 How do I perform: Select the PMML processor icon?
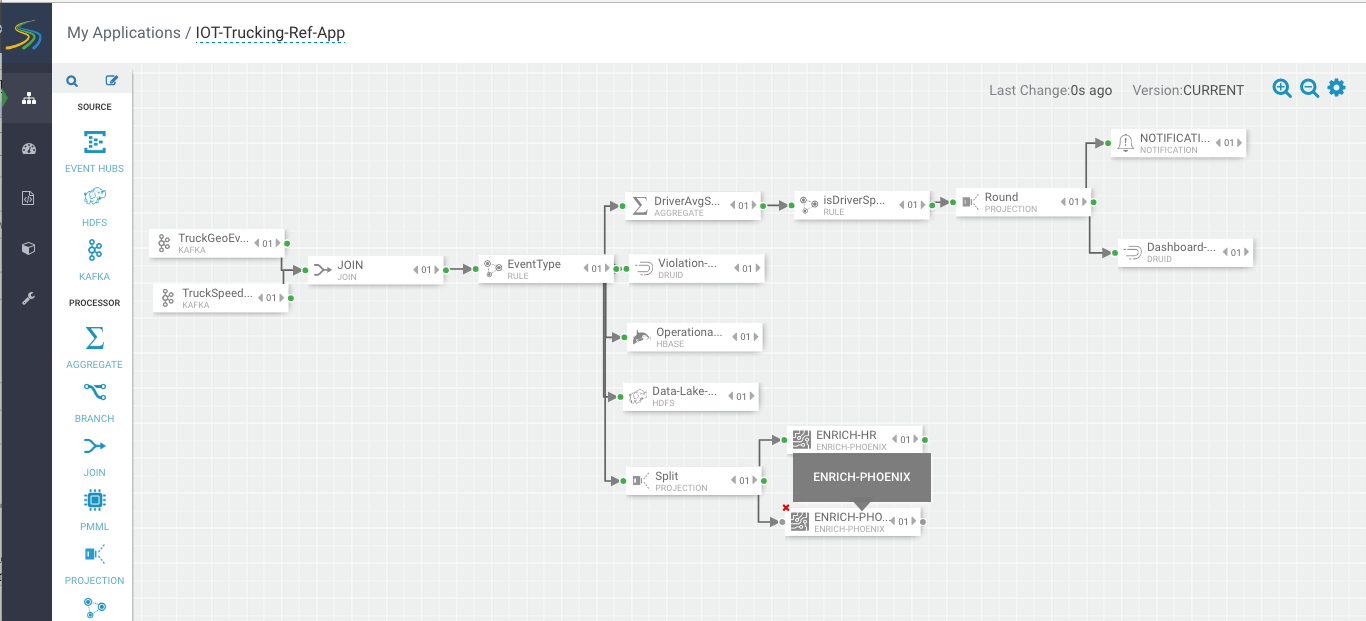point(95,500)
